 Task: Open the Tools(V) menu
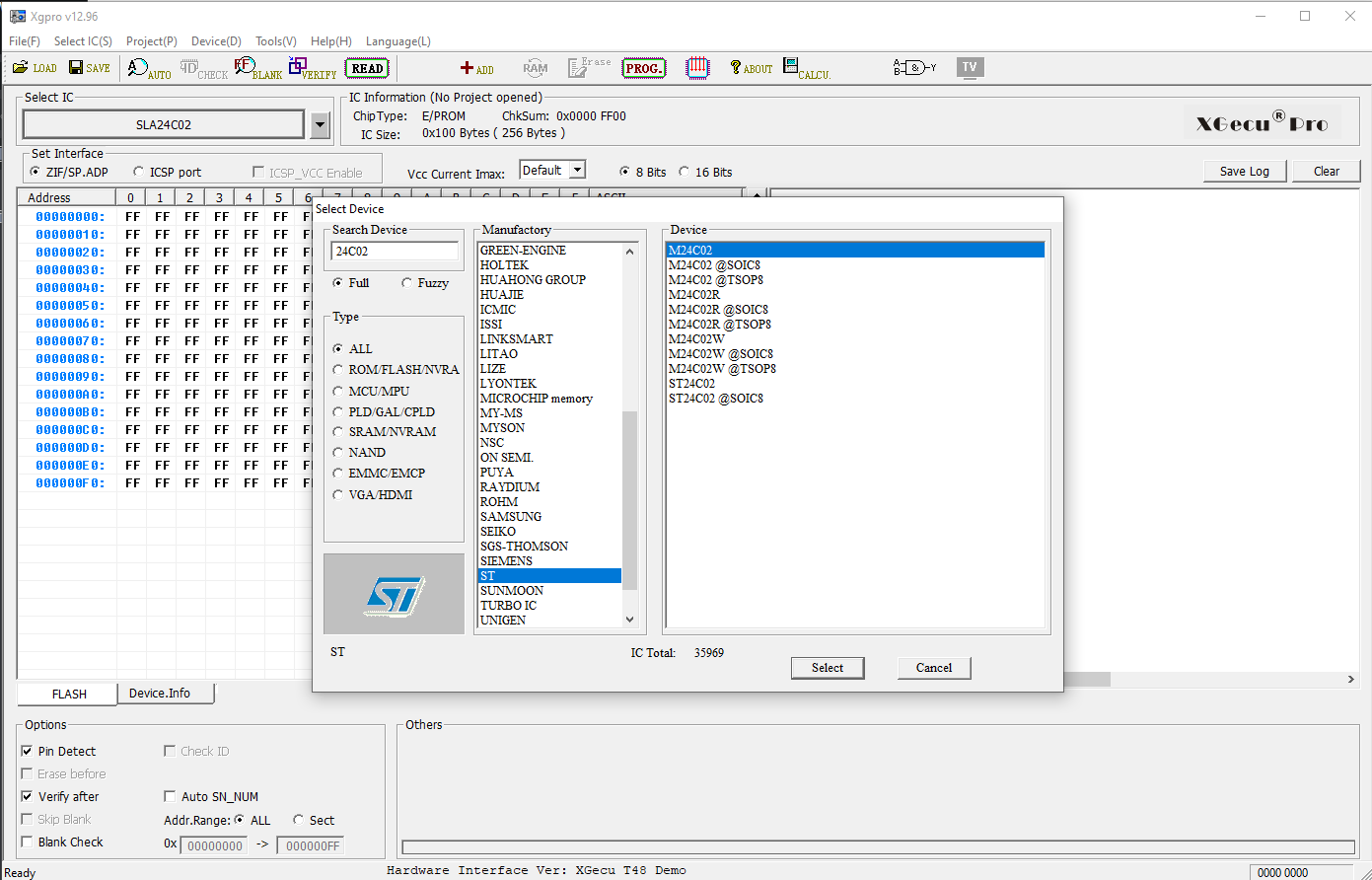point(276,41)
